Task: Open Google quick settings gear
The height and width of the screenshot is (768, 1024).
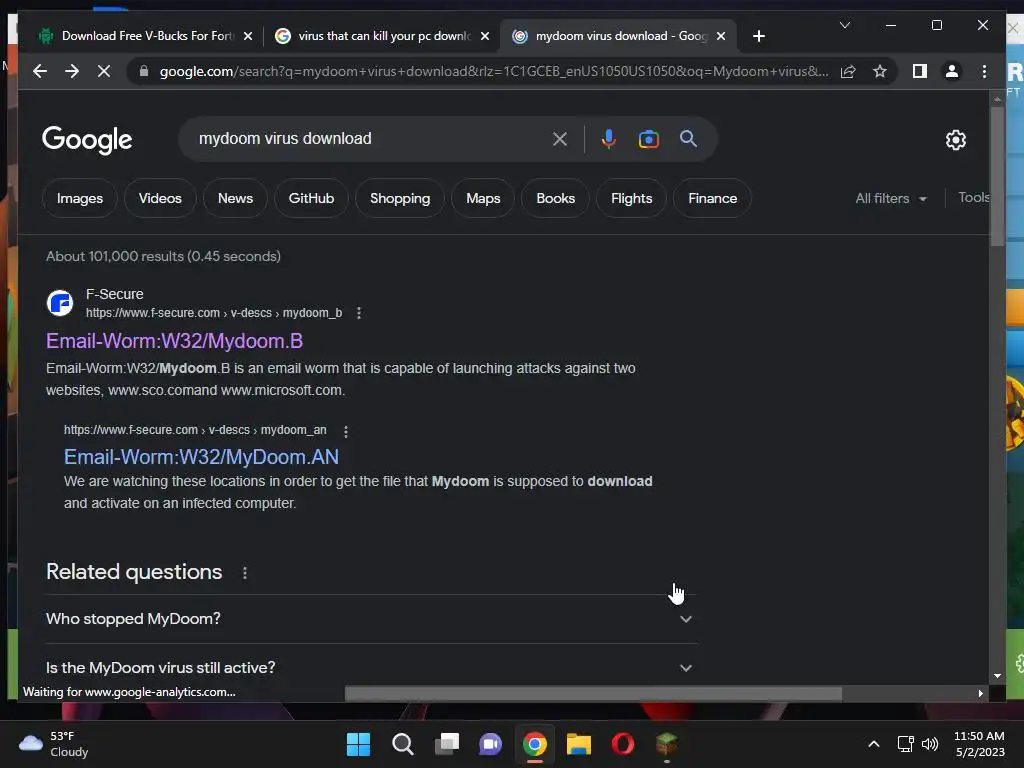Action: (x=955, y=139)
